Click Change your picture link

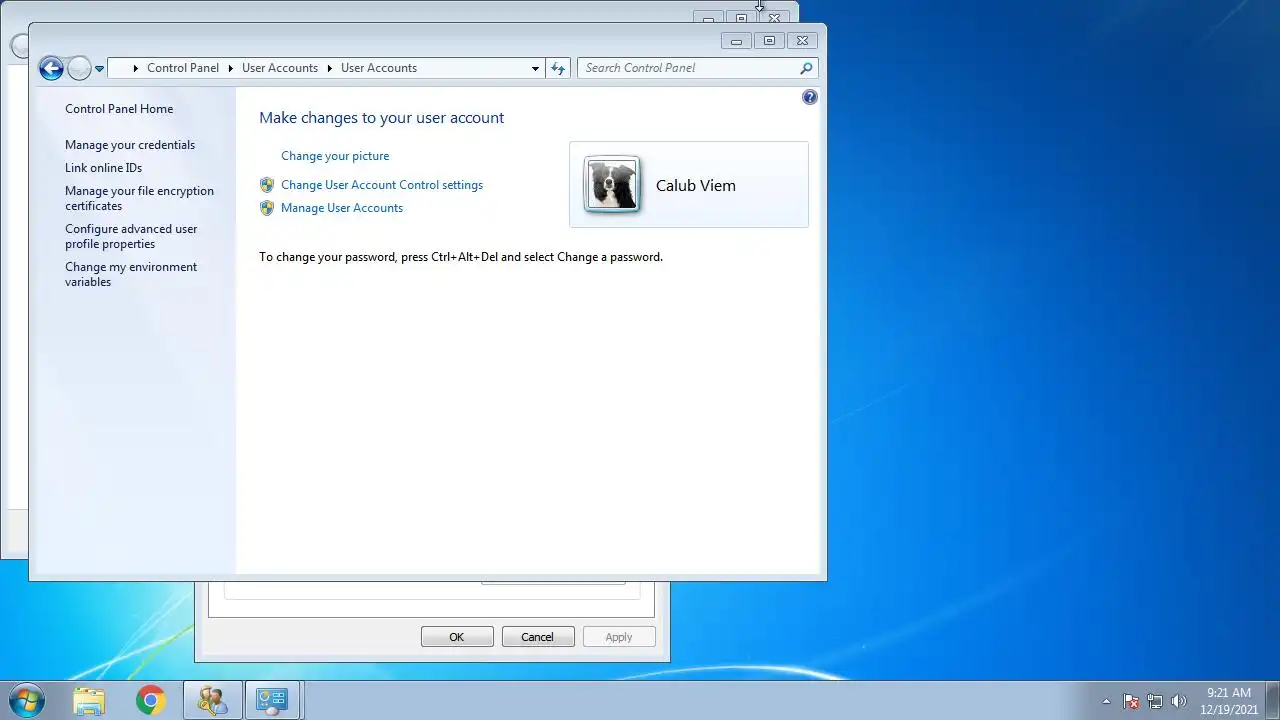[x=335, y=156]
